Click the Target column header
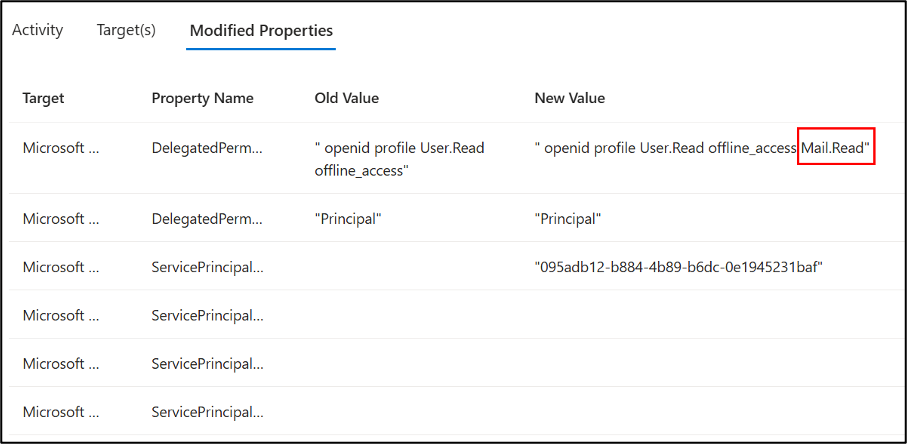 coord(43,98)
